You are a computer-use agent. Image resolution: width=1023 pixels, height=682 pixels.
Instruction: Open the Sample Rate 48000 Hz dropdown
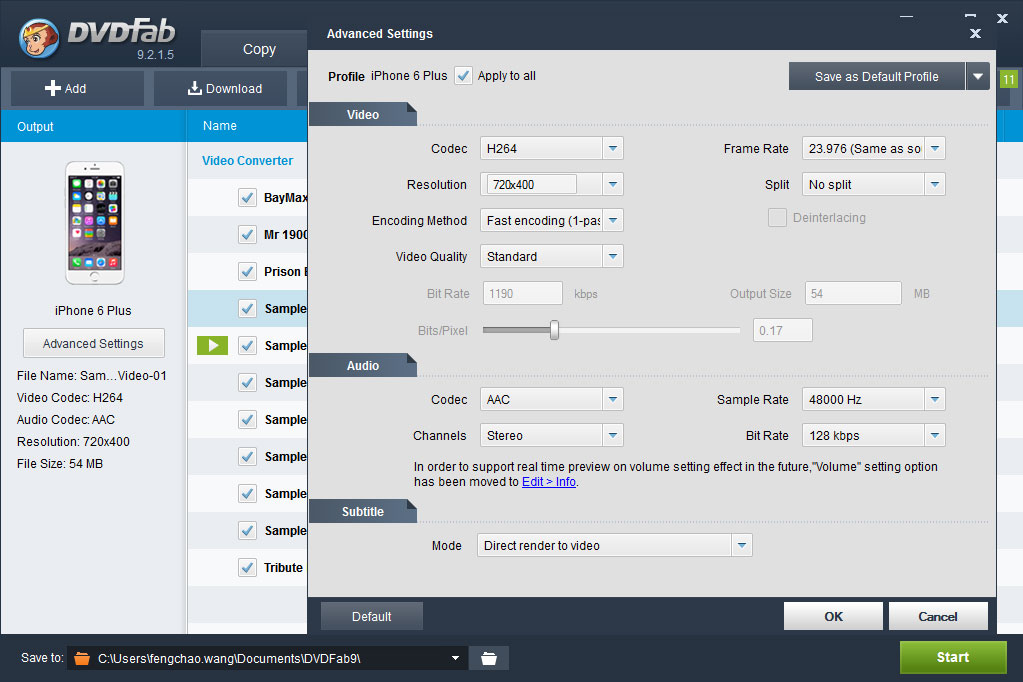point(935,399)
